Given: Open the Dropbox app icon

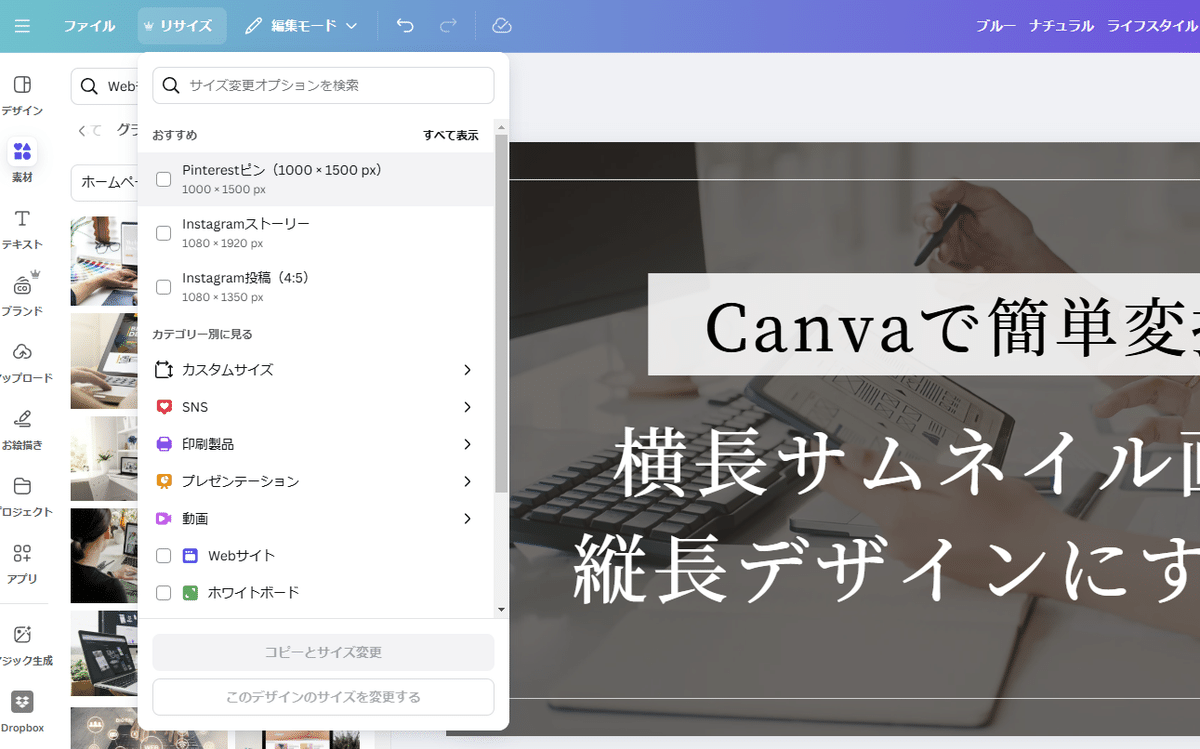Looking at the screenshot, I should [x=22, y=711].
